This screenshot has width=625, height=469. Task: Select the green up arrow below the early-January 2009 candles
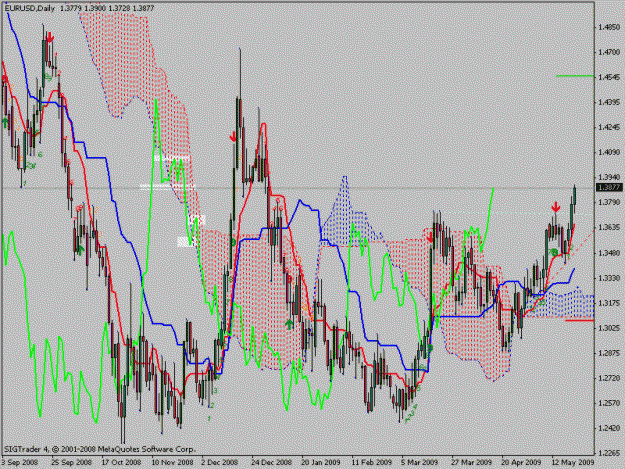(289, 324)
